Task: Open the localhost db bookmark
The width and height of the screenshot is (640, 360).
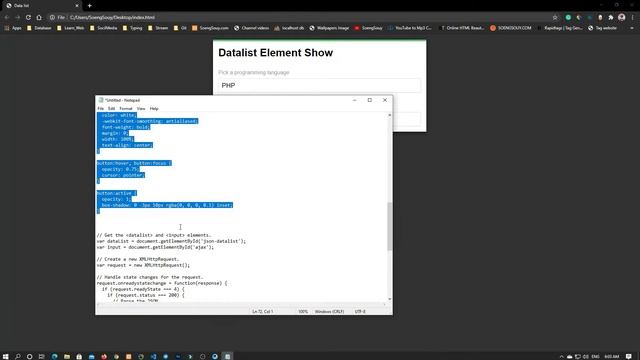Action: coord(289,28)
